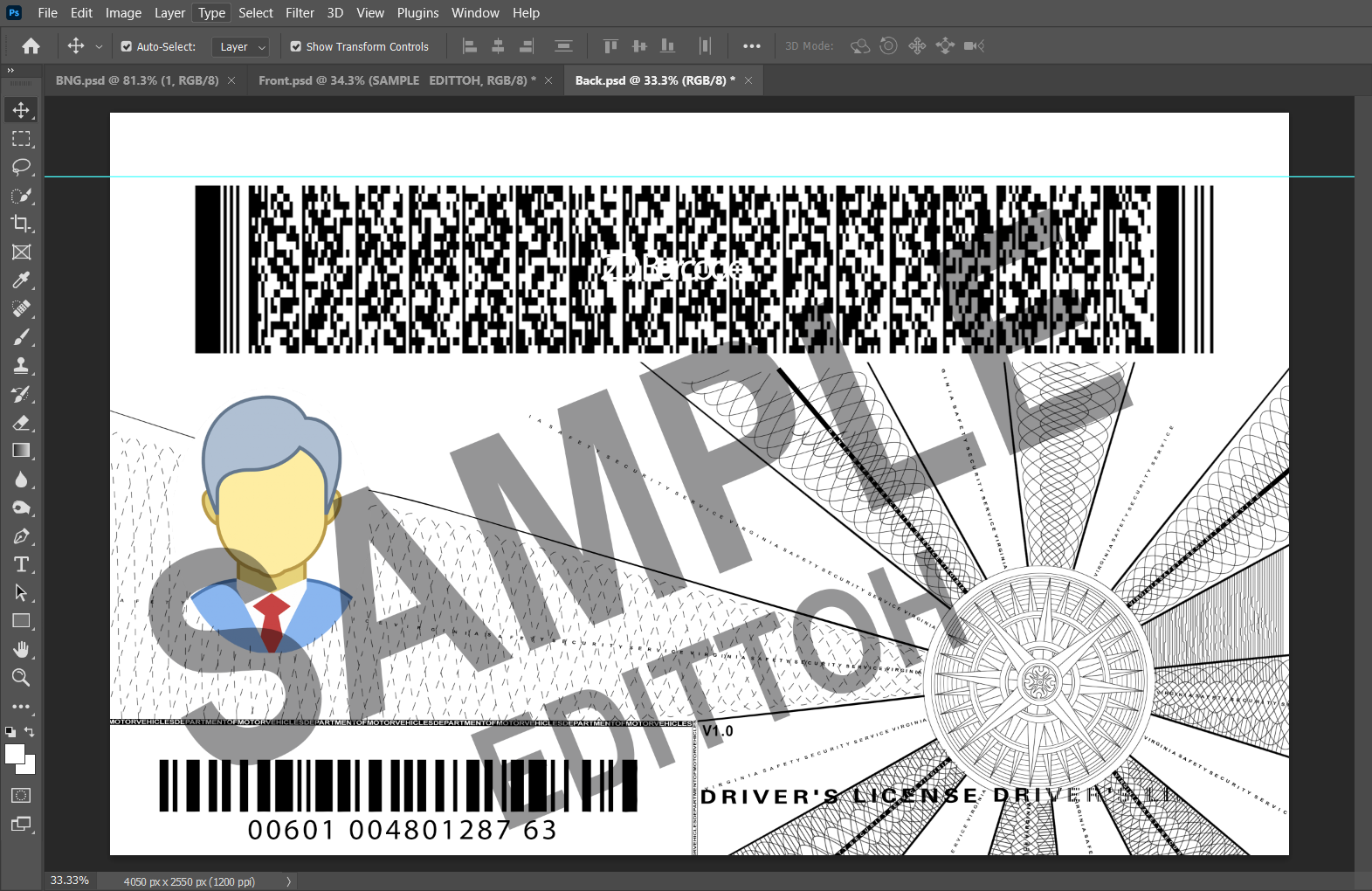Select the Hand tool
The width and height of the screenshot is (1372, 891).
(x=21, y=650)
